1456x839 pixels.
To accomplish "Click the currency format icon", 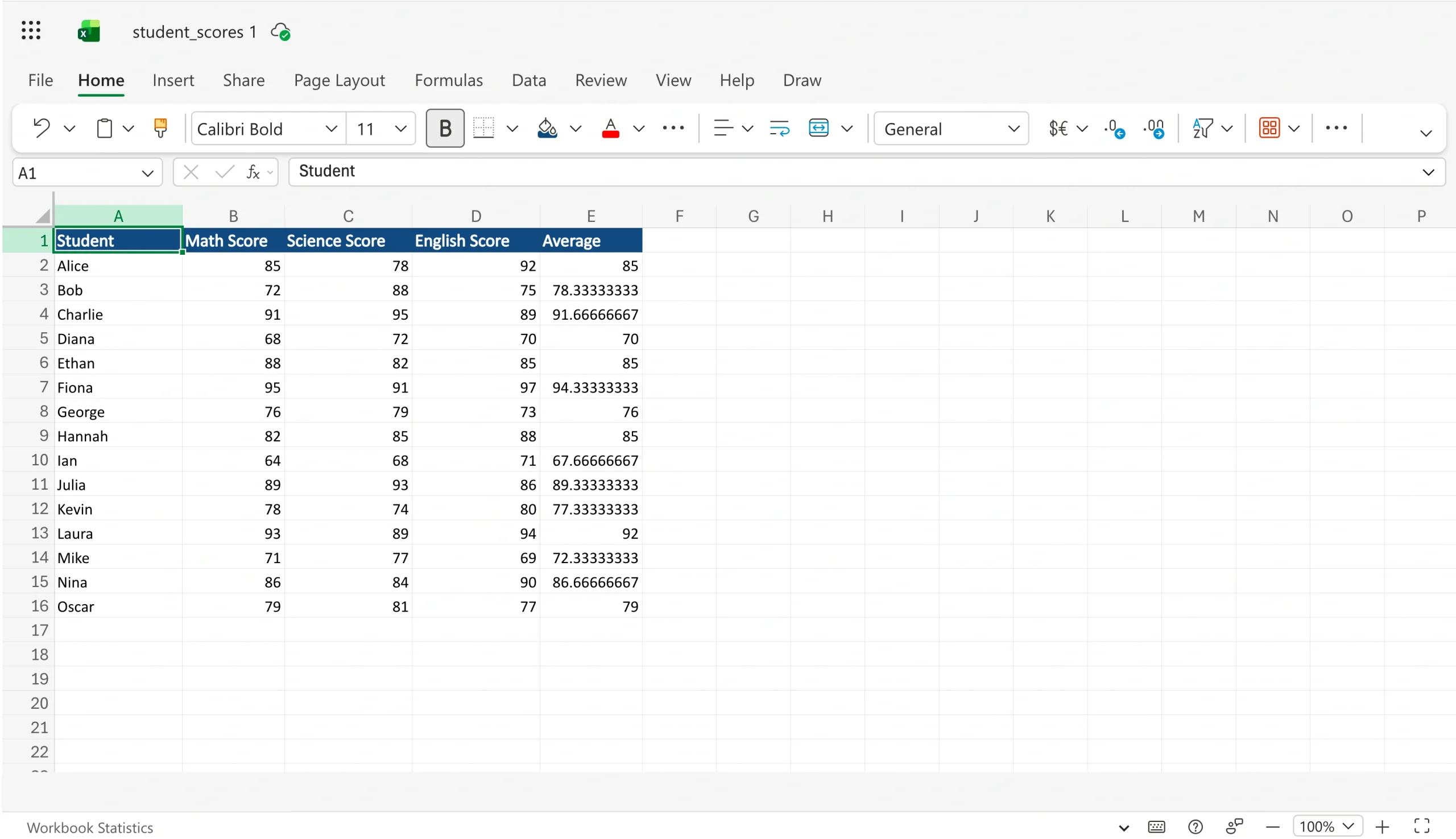I will coord(1058,128).
